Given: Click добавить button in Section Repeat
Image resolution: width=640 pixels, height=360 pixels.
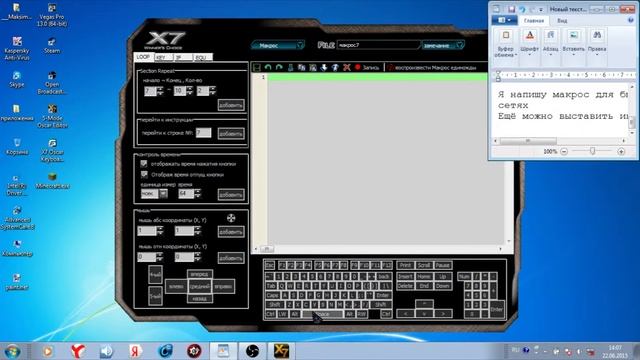Looking at the screenshot, I should click(231, 105).
